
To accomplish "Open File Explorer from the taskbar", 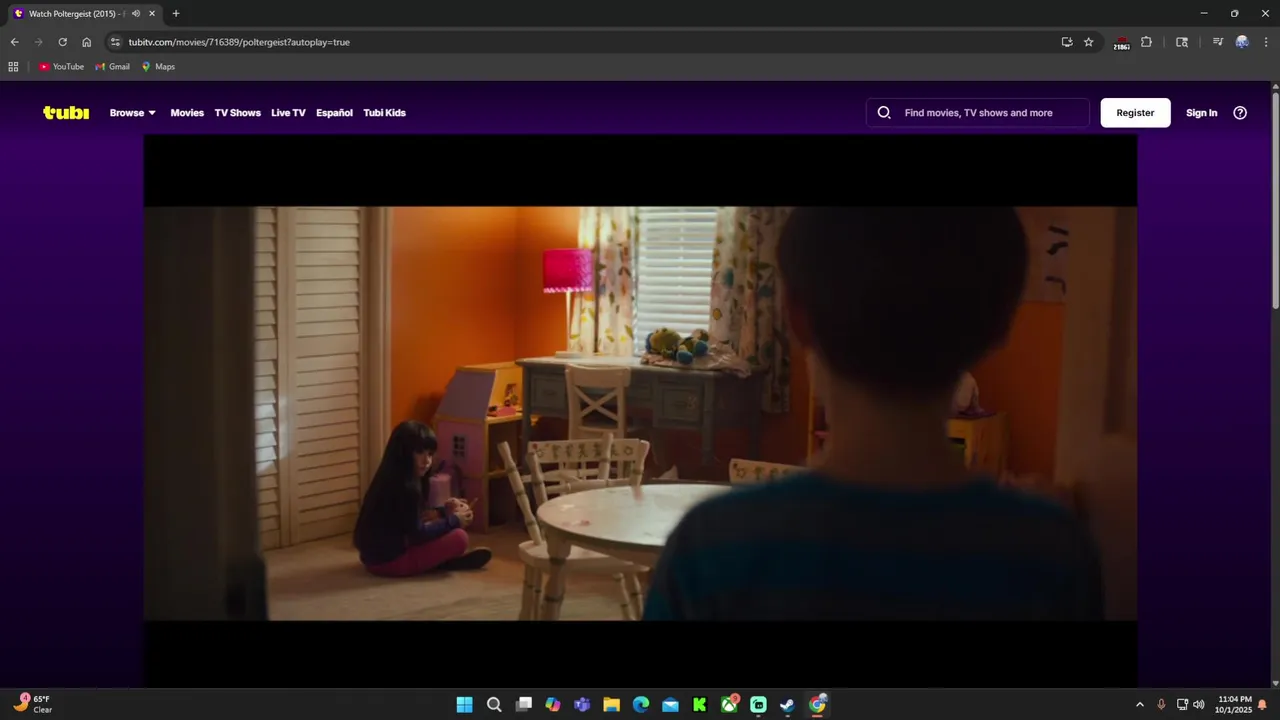I will pos(611,705).
